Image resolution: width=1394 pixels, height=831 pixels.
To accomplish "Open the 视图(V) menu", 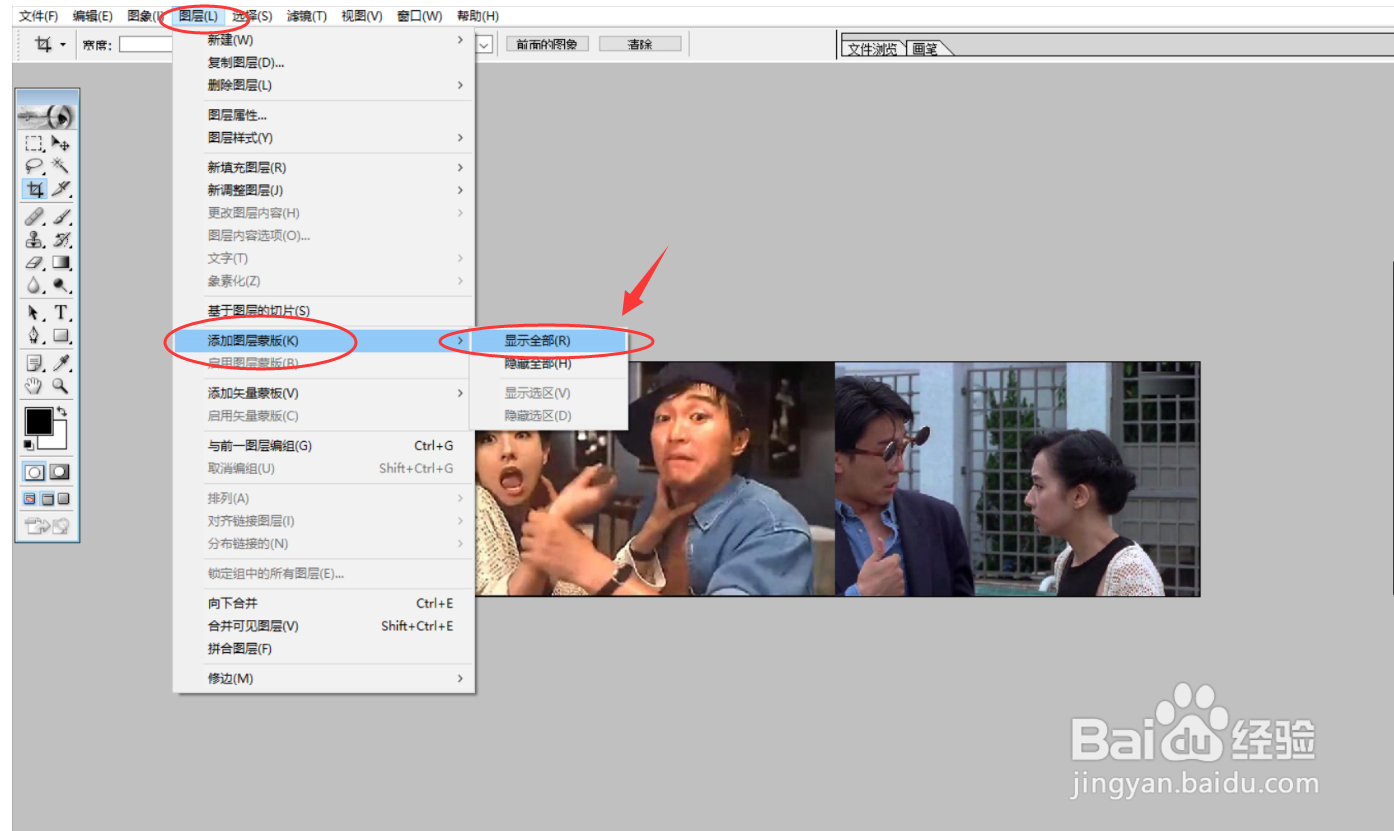I will pos(362,16).
